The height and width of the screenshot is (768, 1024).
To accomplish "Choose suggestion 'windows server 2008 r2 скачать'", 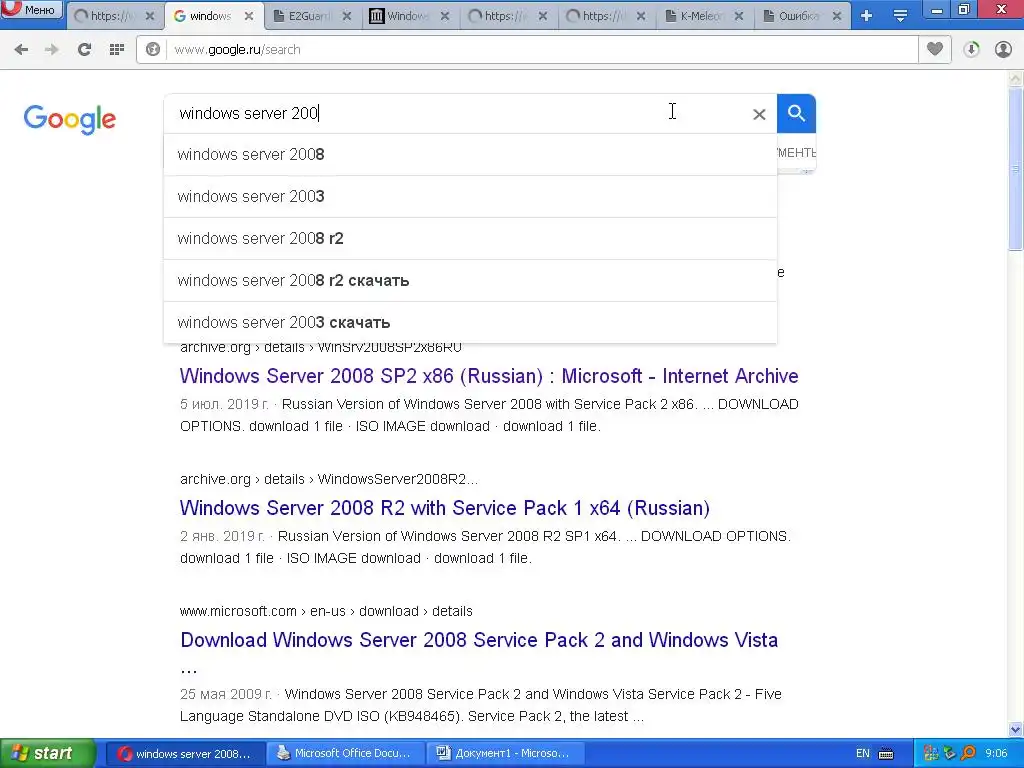I will click(470, 280).
